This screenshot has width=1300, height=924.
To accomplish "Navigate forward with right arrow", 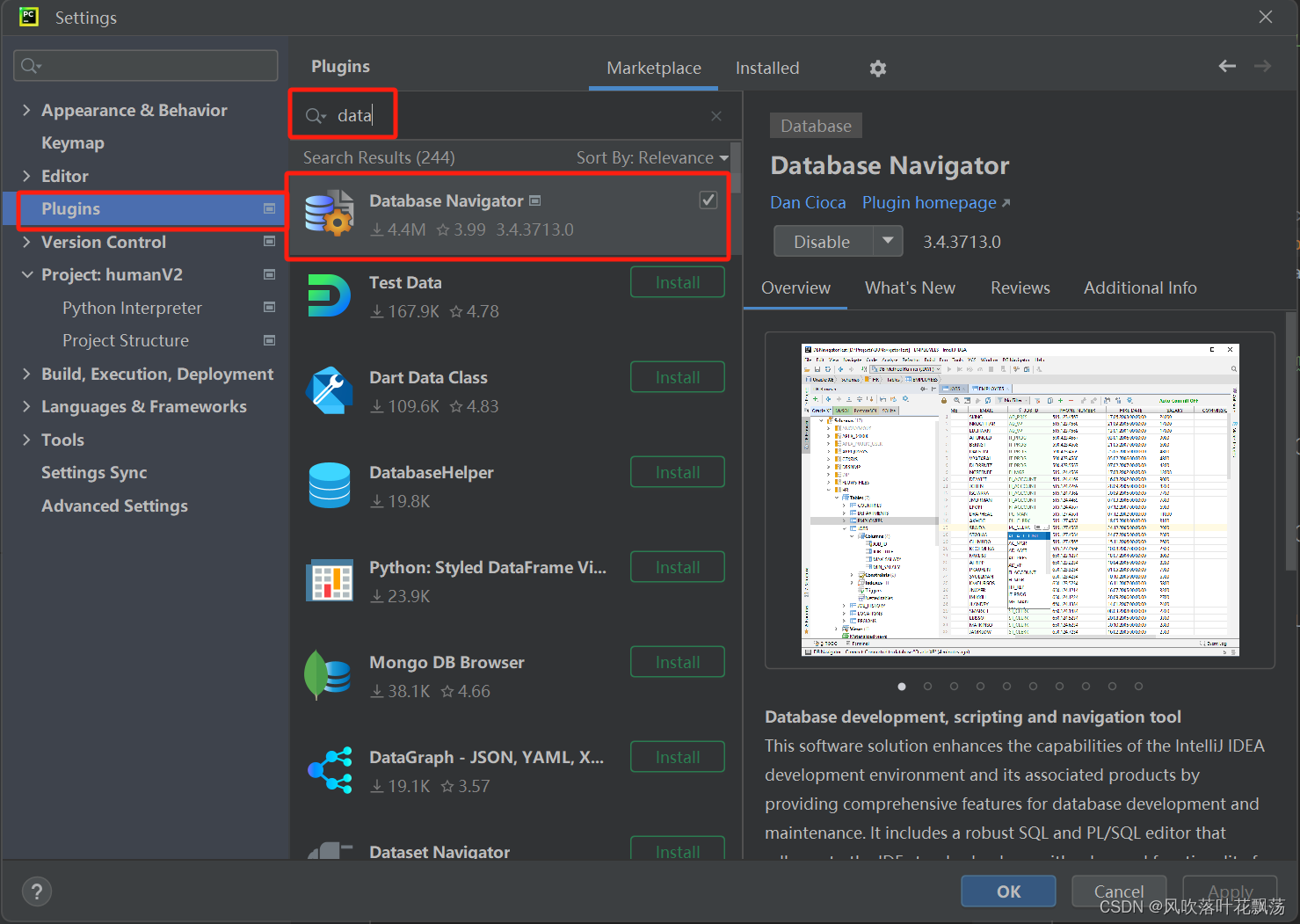I will 1262,66.
